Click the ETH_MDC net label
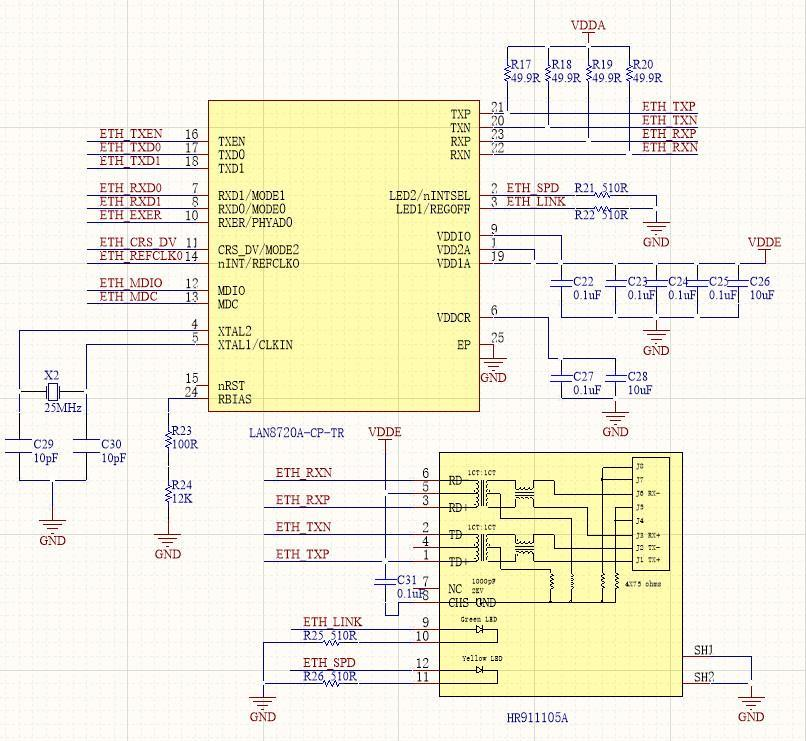The width and height of the screenshot is (806, 741). tap(128, 297)
